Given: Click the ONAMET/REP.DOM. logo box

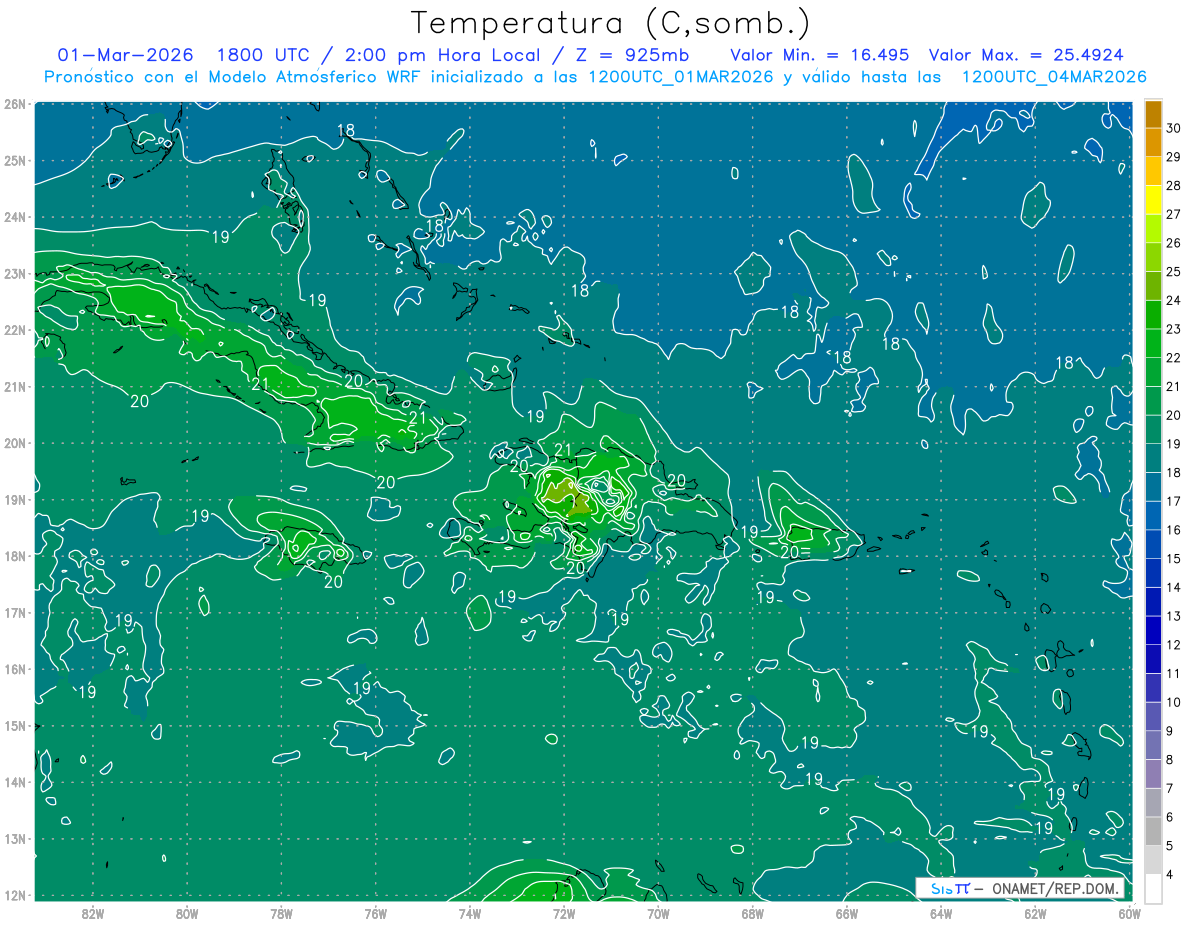Looking at the screenshot, I should coord(1020,888).
